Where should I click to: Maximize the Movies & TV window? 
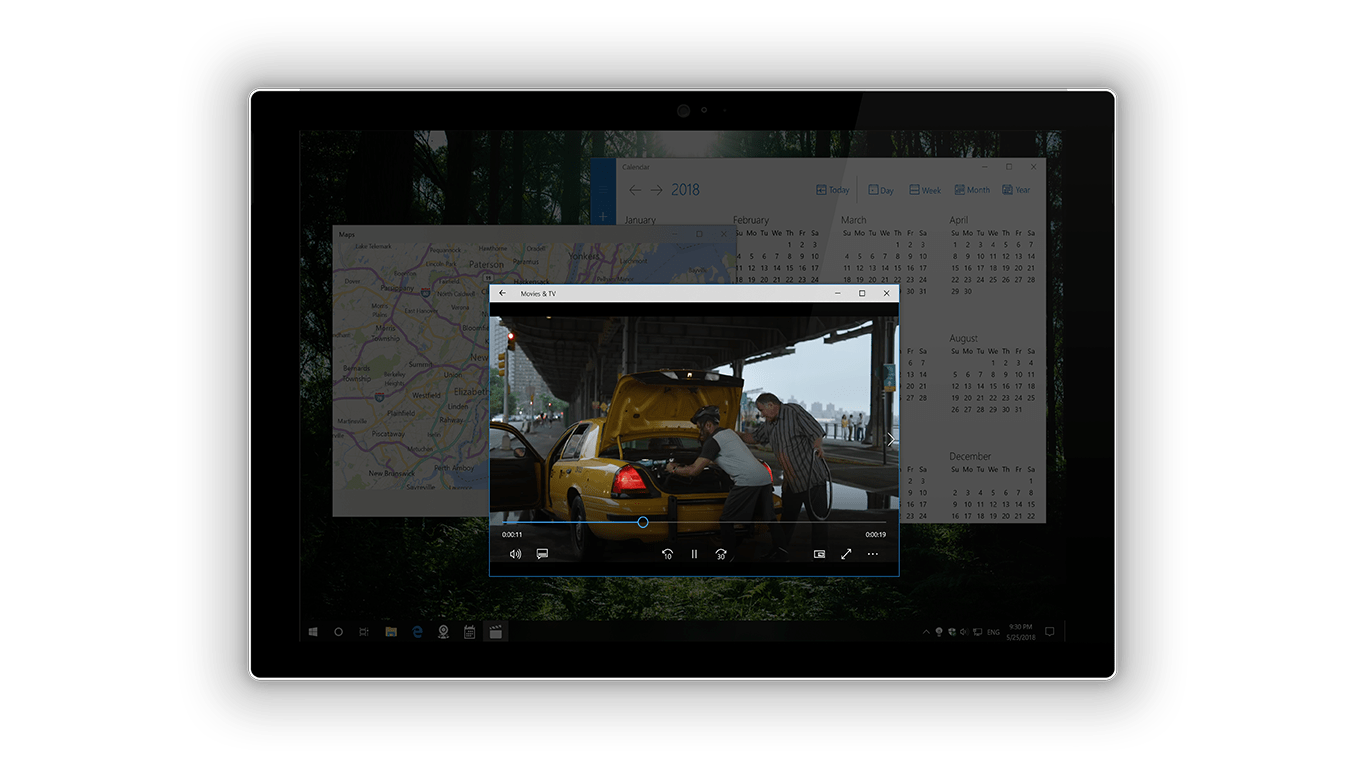(862, 294)
